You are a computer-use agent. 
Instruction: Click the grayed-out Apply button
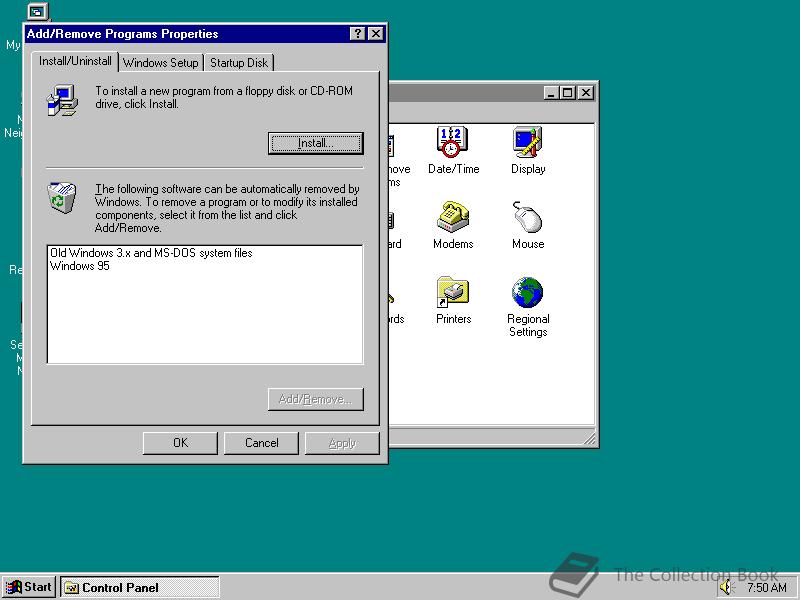click(342, 443)
